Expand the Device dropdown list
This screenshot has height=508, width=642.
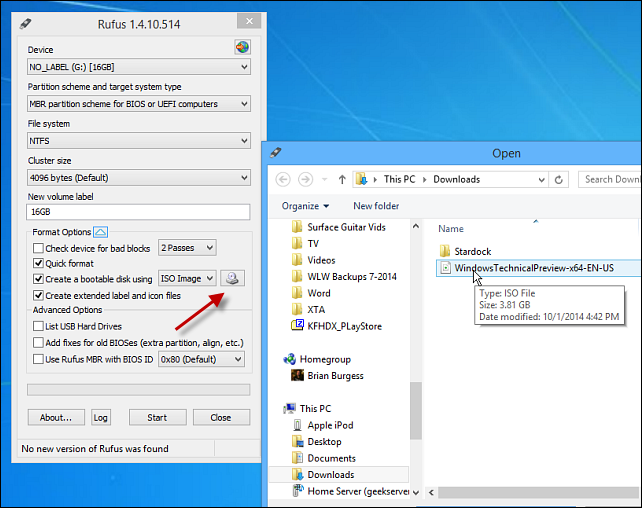tap(138, 68)
